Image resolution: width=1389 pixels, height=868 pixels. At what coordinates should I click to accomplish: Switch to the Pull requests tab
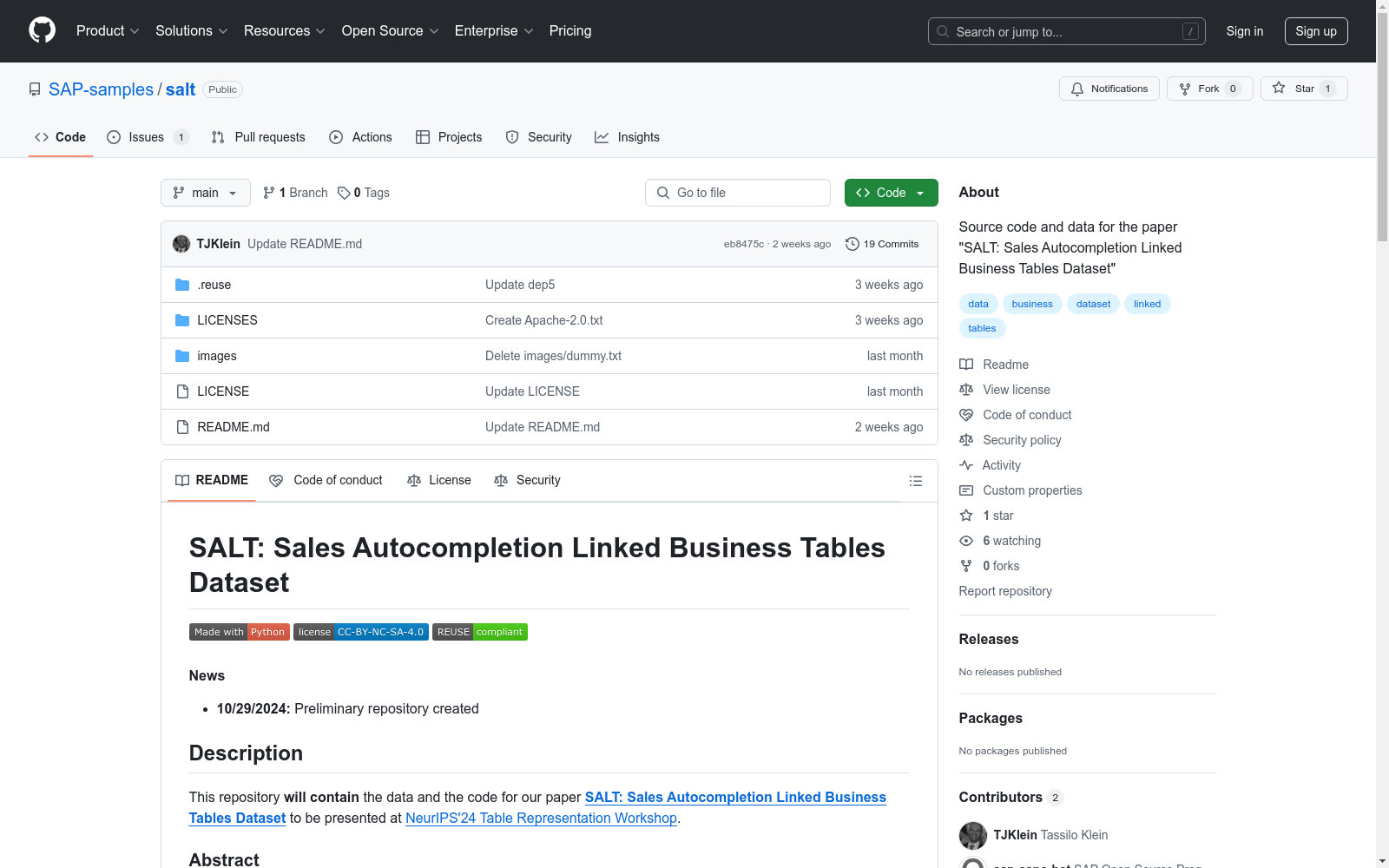259,137
